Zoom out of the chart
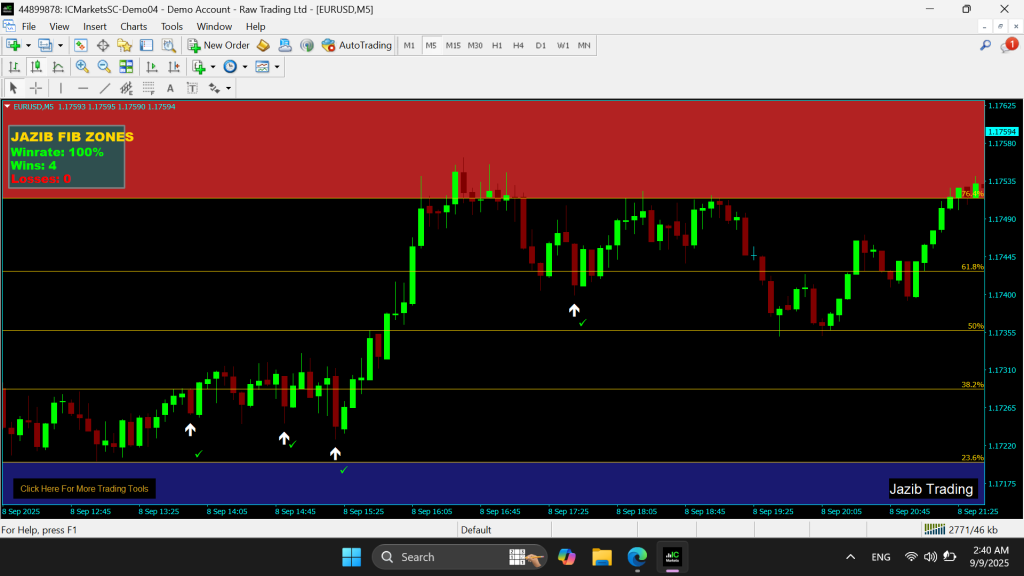The height and width of the screenshot is (576, 1024). point(104,67)
